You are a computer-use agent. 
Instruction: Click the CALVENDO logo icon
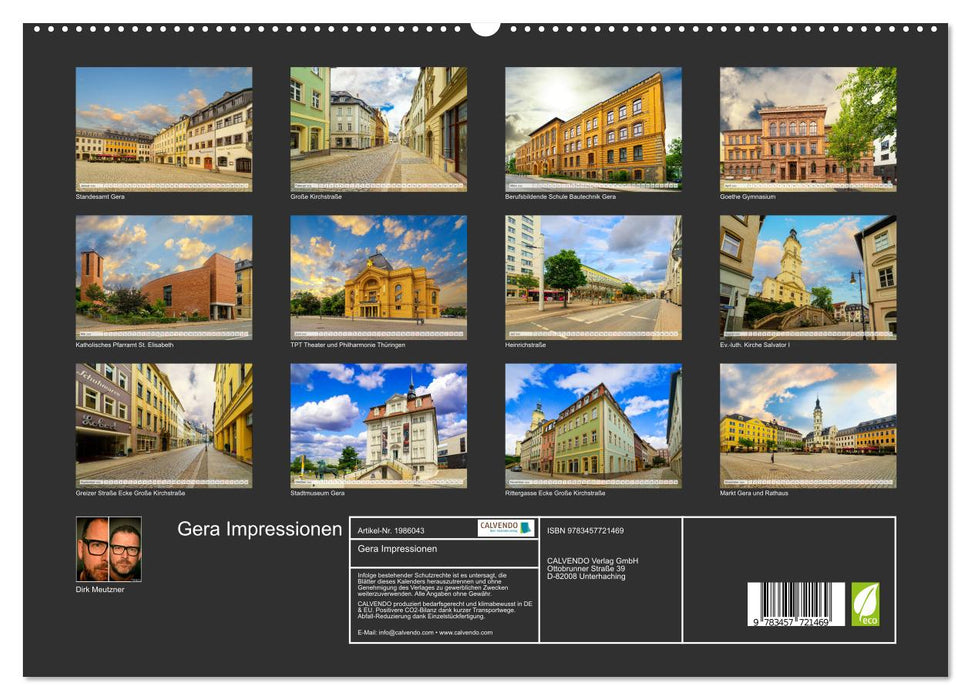coord(505,527)
